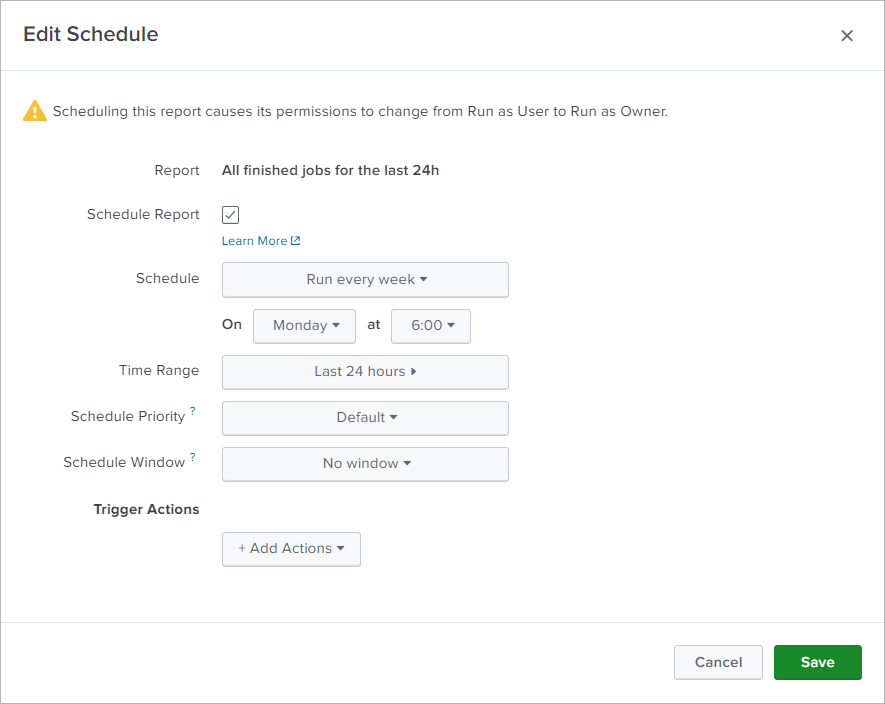
Task: Click the Edit Schedule dialog title
Action: 91,34
